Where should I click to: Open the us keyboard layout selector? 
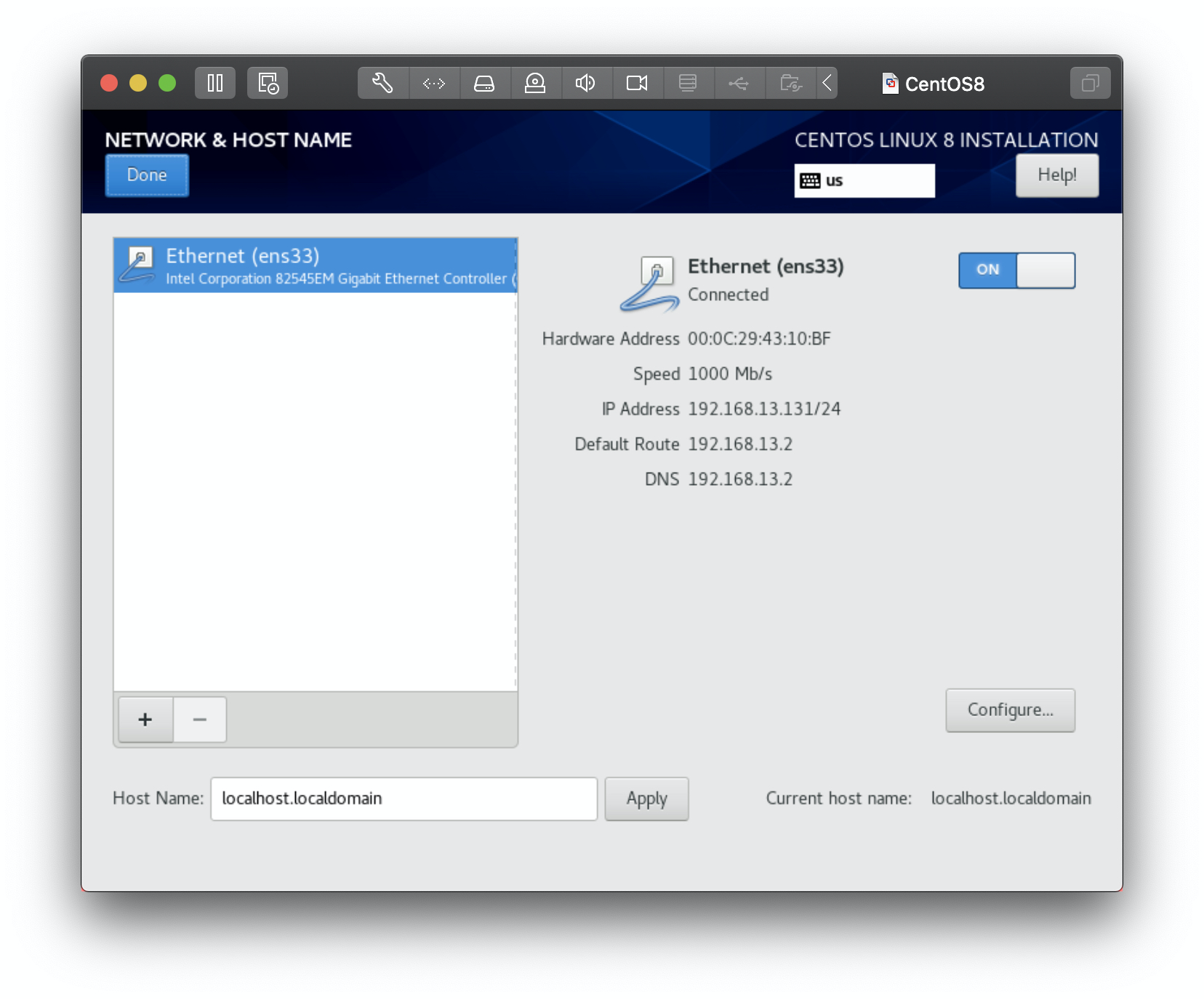[x=864, y=180]
